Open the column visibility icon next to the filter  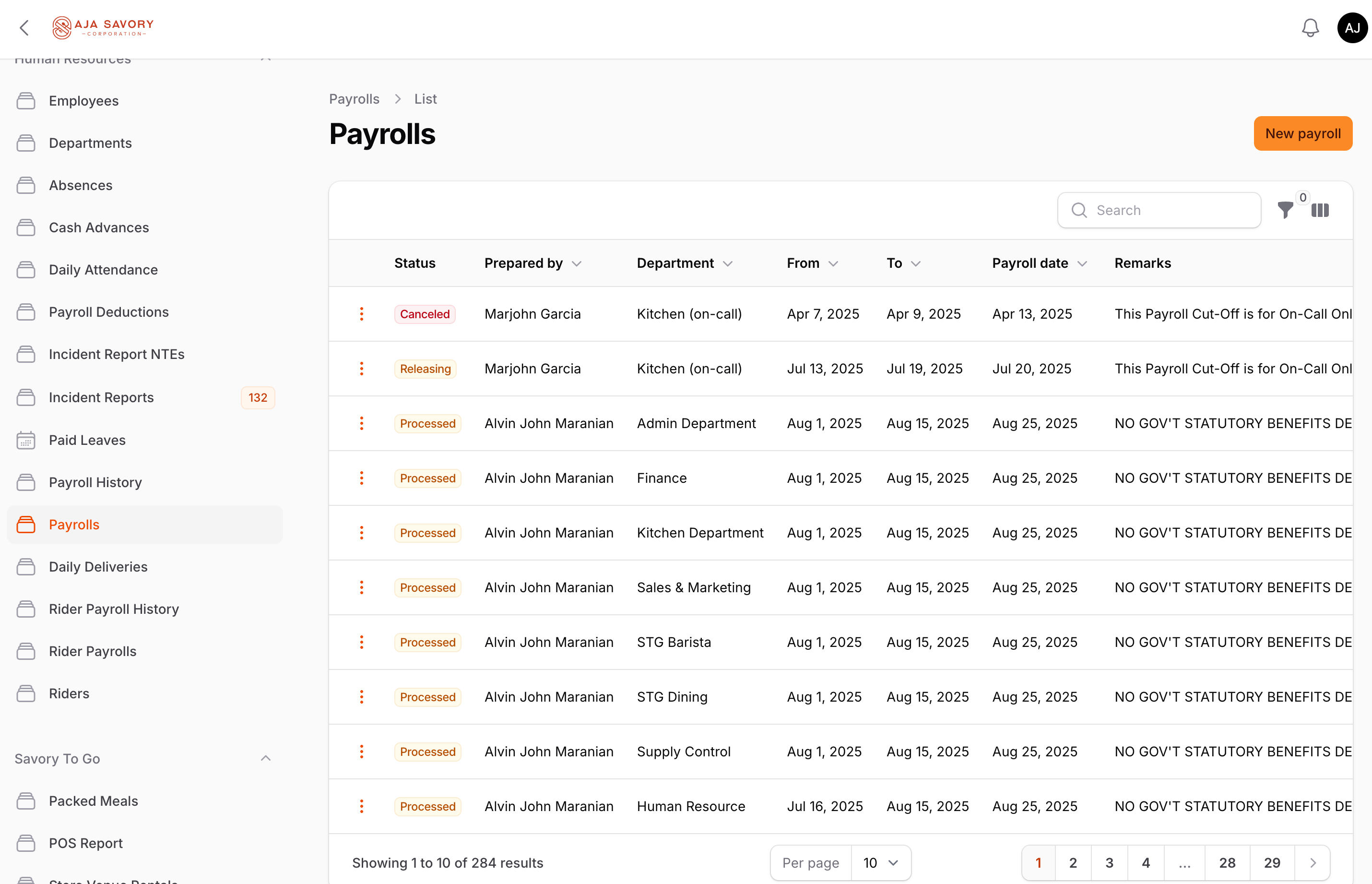[1320, 210]
